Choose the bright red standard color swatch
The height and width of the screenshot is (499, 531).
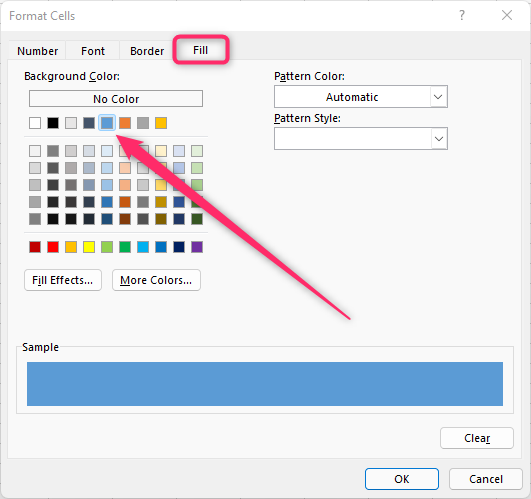click(53, 247)
